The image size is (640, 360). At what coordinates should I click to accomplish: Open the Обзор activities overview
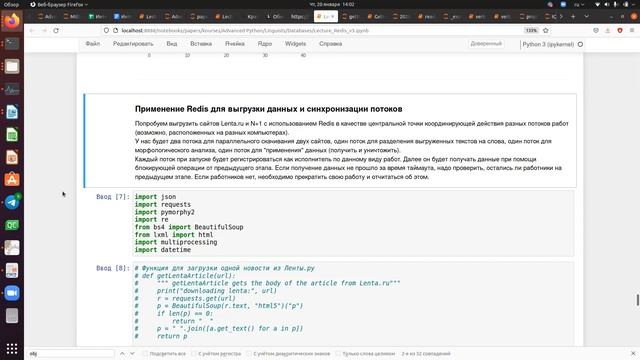click(x=11, y=4)
